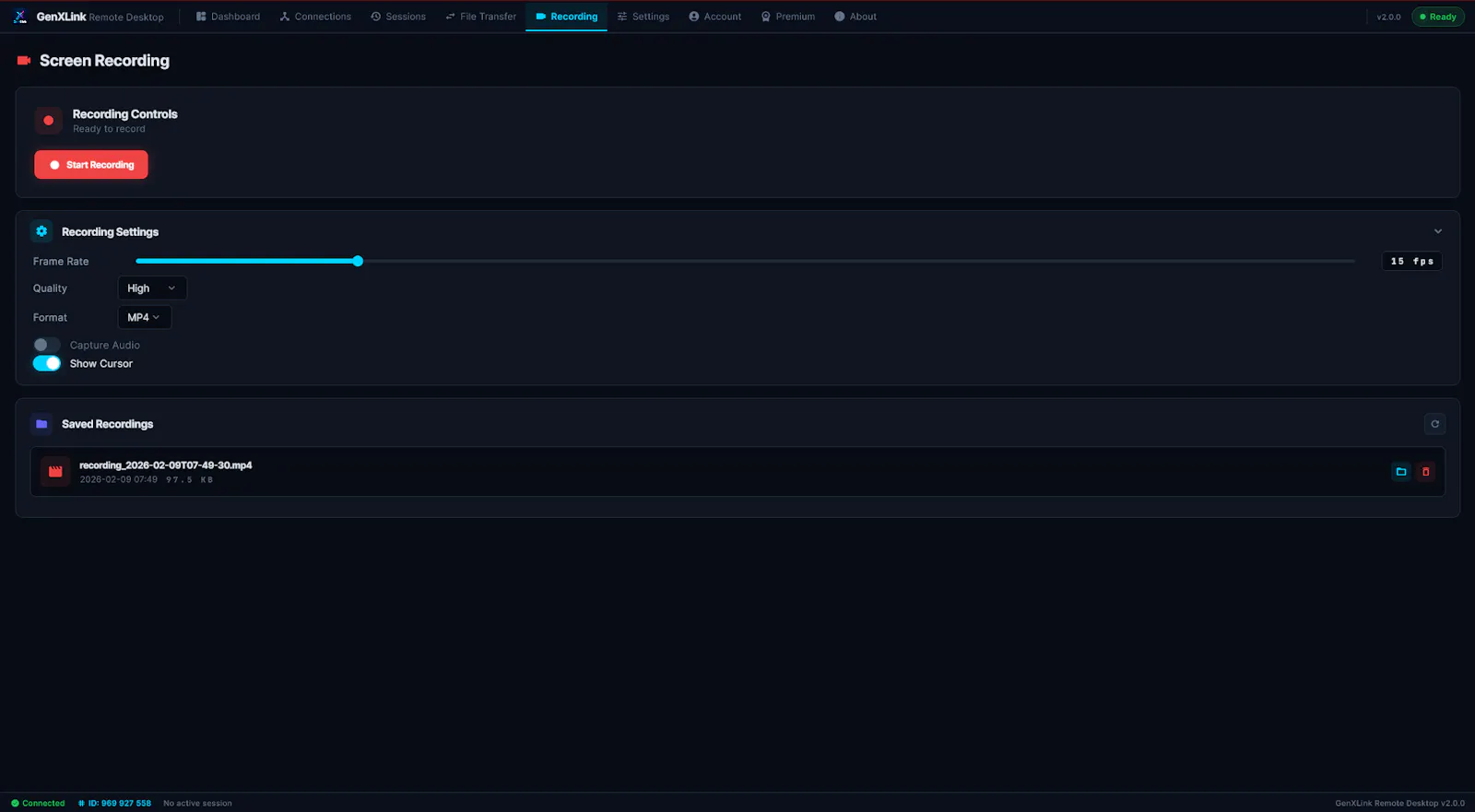Delete recording_2026-02-09T07-49-30.mp4 with trash icon
The height and width of the screenshot is (812, 1475).
[1426, 472]
